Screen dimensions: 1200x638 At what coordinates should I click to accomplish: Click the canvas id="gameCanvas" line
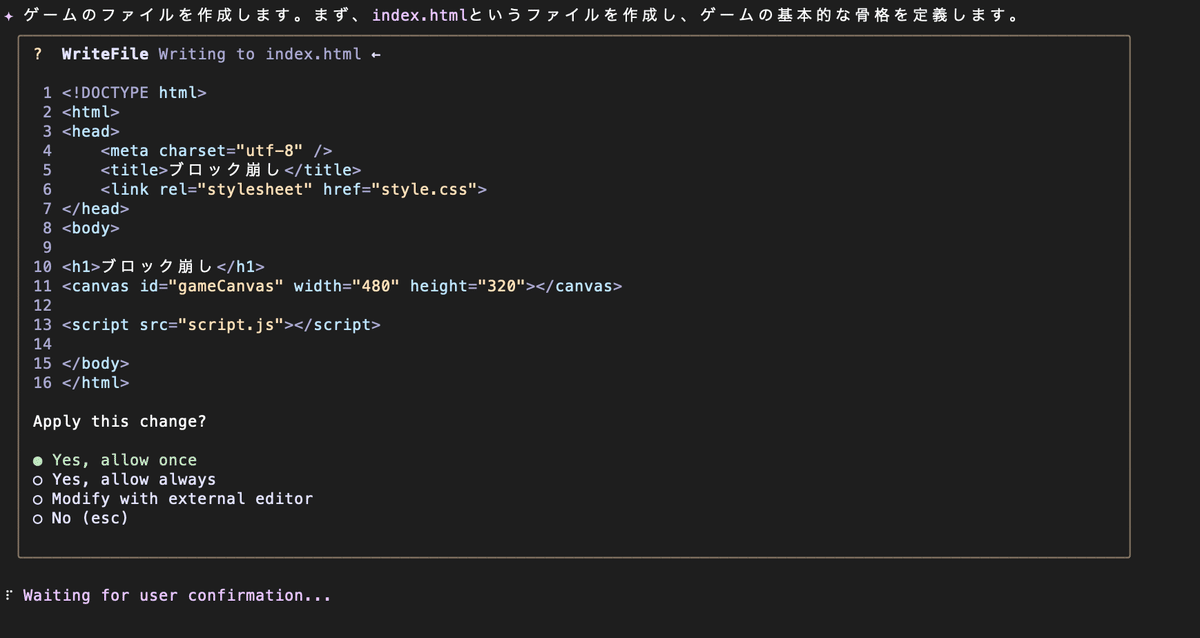click(x=342, y=286)
